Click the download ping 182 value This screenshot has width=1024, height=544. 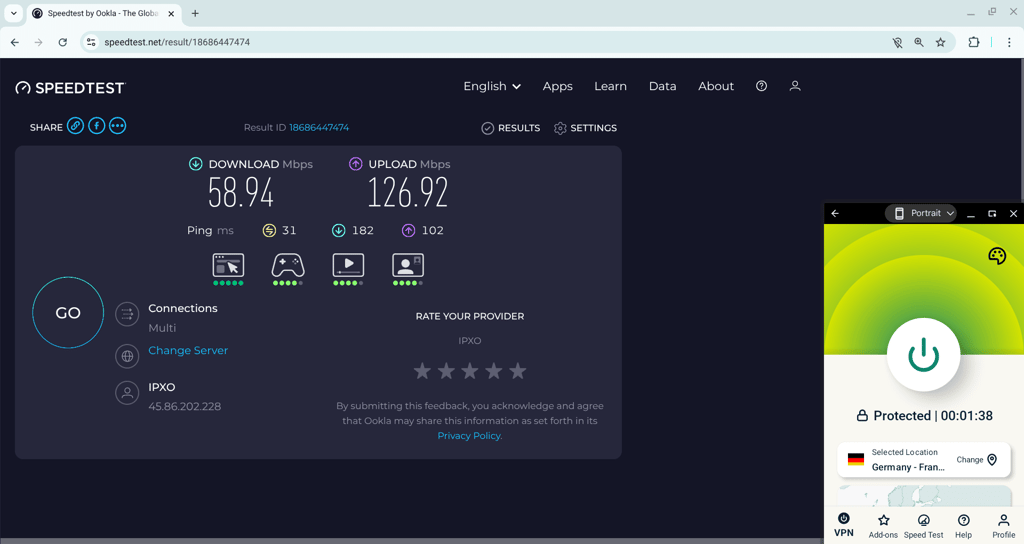(x=362, y=231)
